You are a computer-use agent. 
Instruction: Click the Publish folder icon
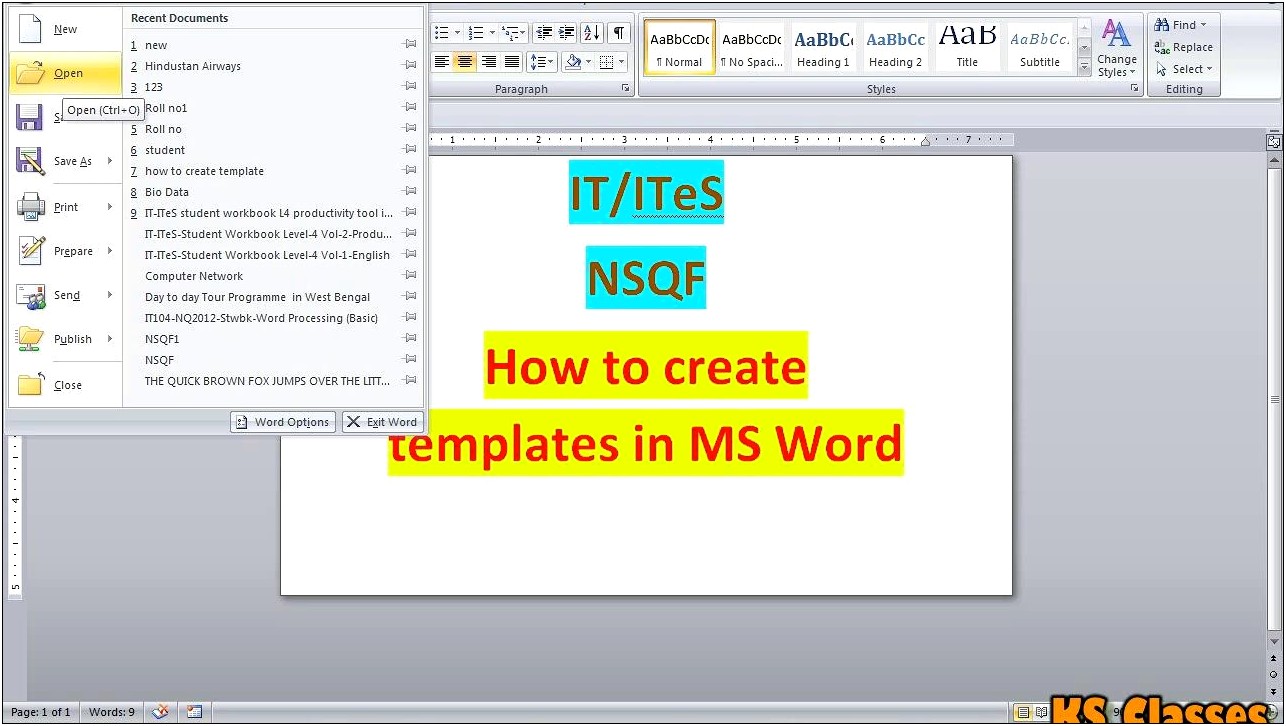(30, 339)
